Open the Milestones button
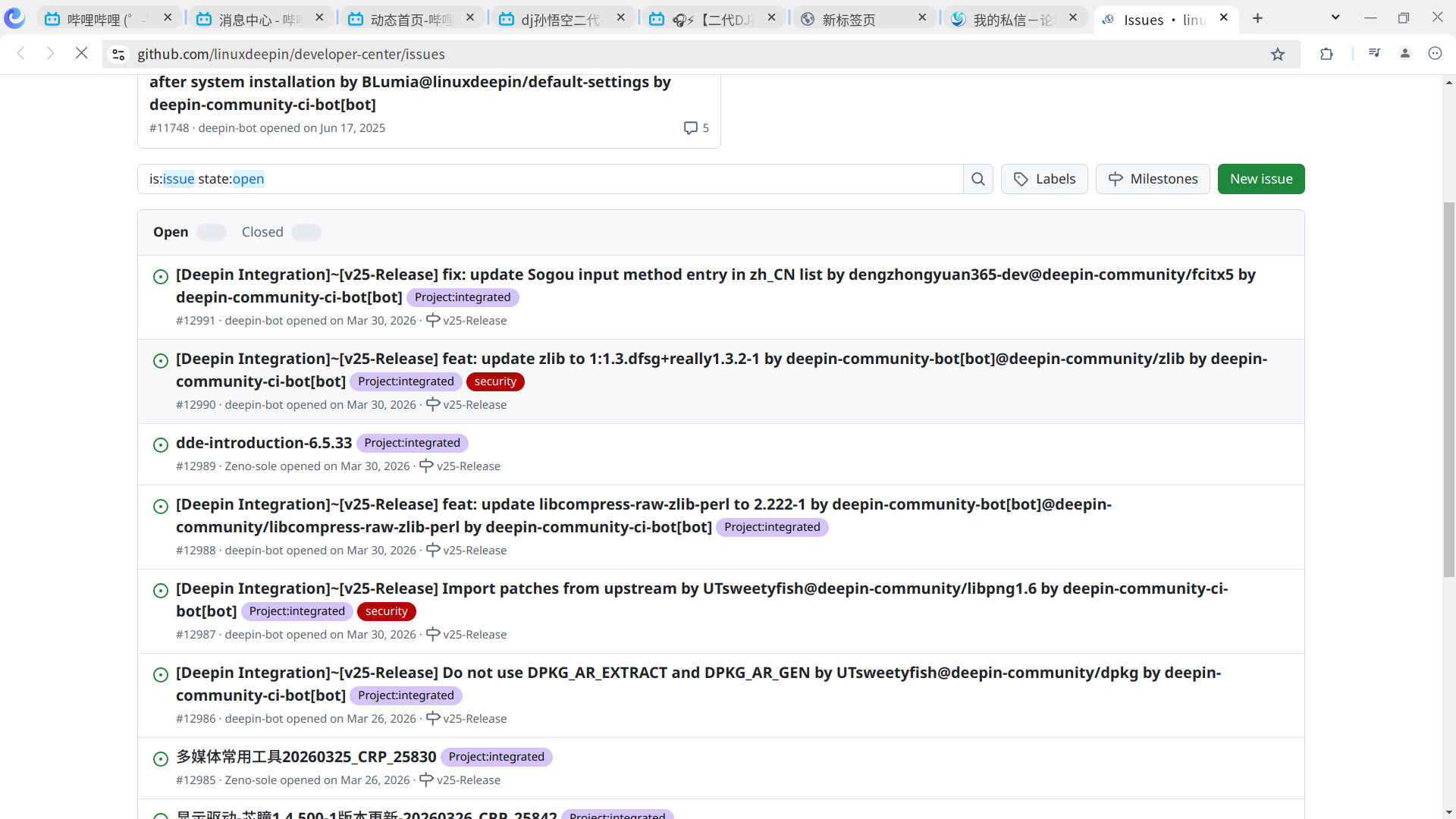The height and width of the screenshot is (819, 1456). pos(1153,179)
